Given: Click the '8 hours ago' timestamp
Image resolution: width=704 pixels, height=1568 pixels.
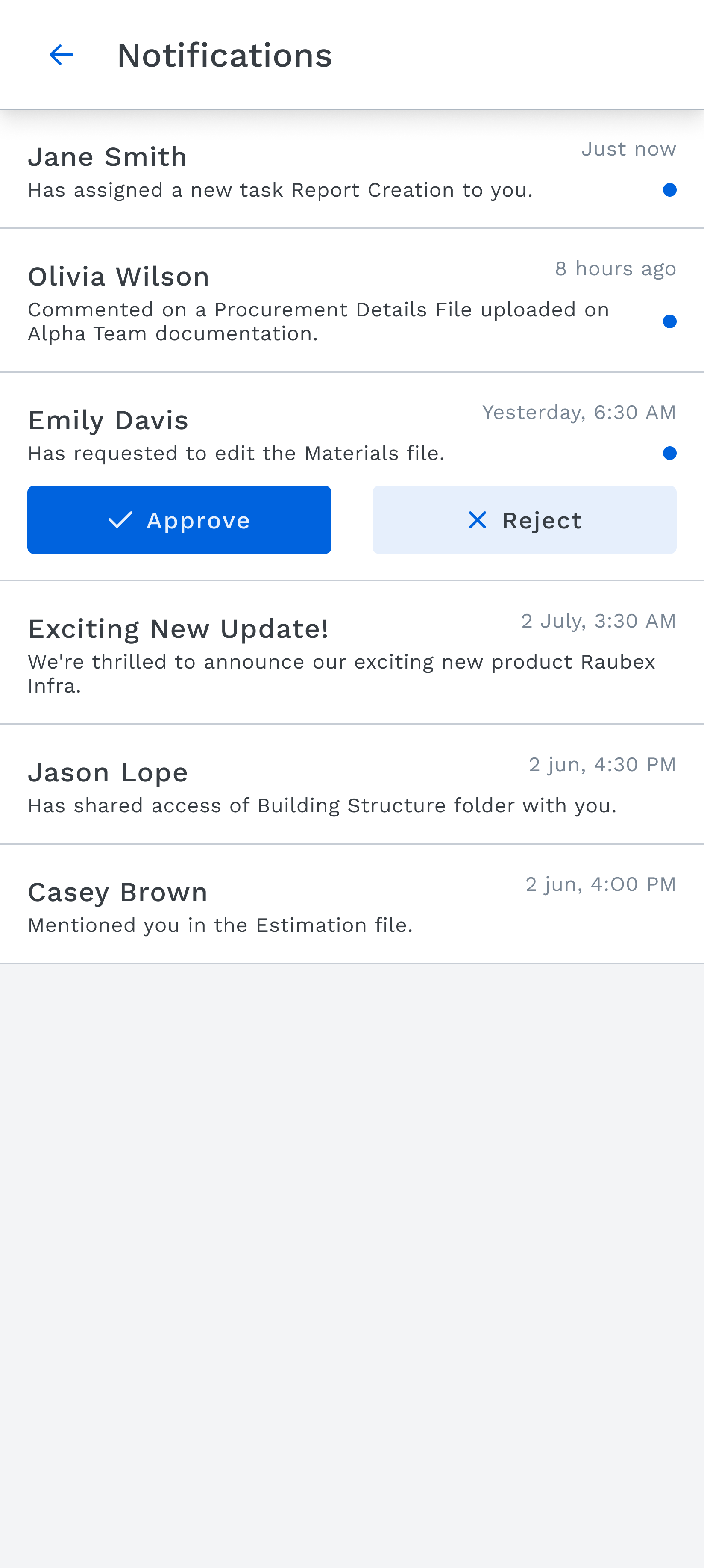Looking at the screenshot, I should [615, 268].
